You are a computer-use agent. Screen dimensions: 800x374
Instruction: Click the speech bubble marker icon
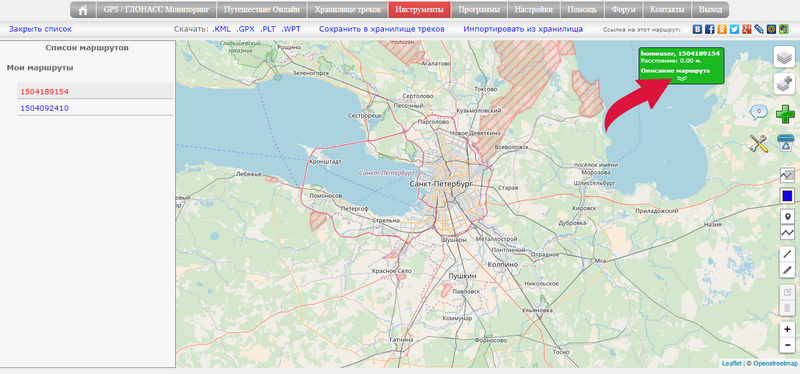(758, 112)
